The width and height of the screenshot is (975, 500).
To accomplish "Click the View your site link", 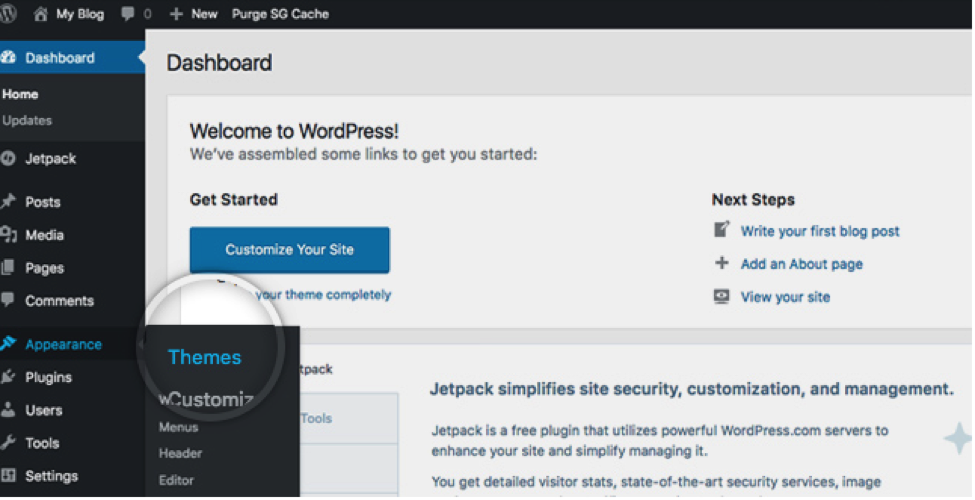I will 785,297.
